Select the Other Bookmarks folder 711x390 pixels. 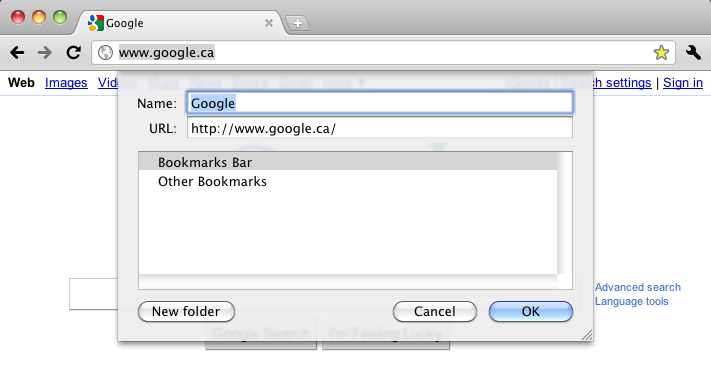point(348,181)
